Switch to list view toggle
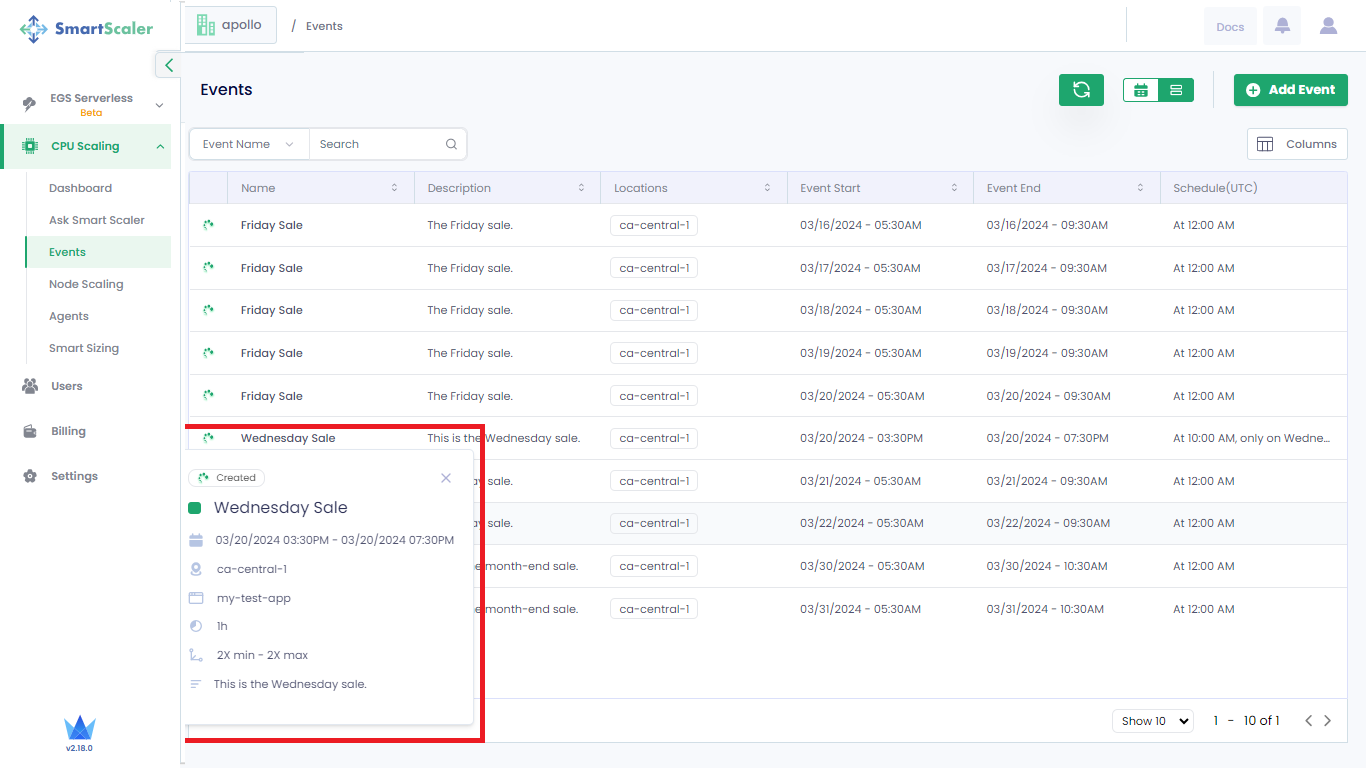Screen dimensions: 1366x768 pos(1175,90)
